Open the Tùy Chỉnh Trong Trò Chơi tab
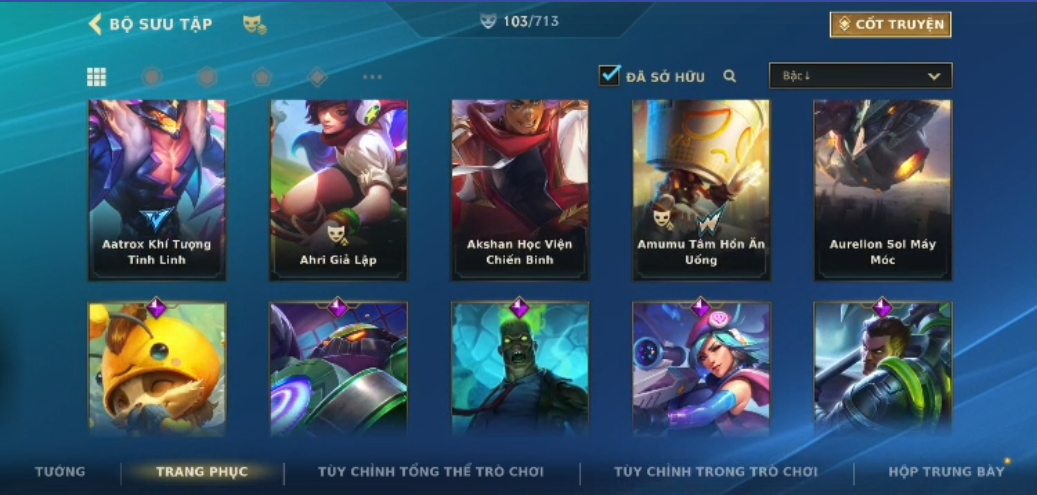Screen dimensions: 1037x495 click(x=716, y=472)
